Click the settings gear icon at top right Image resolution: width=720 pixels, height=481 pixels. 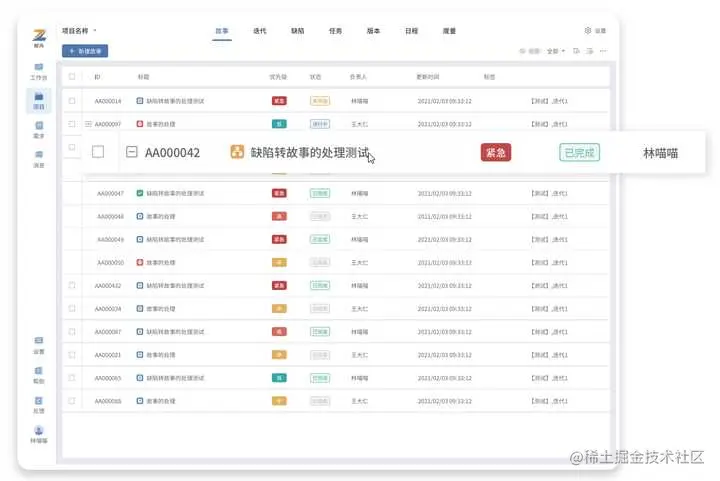tap(588, 30)
